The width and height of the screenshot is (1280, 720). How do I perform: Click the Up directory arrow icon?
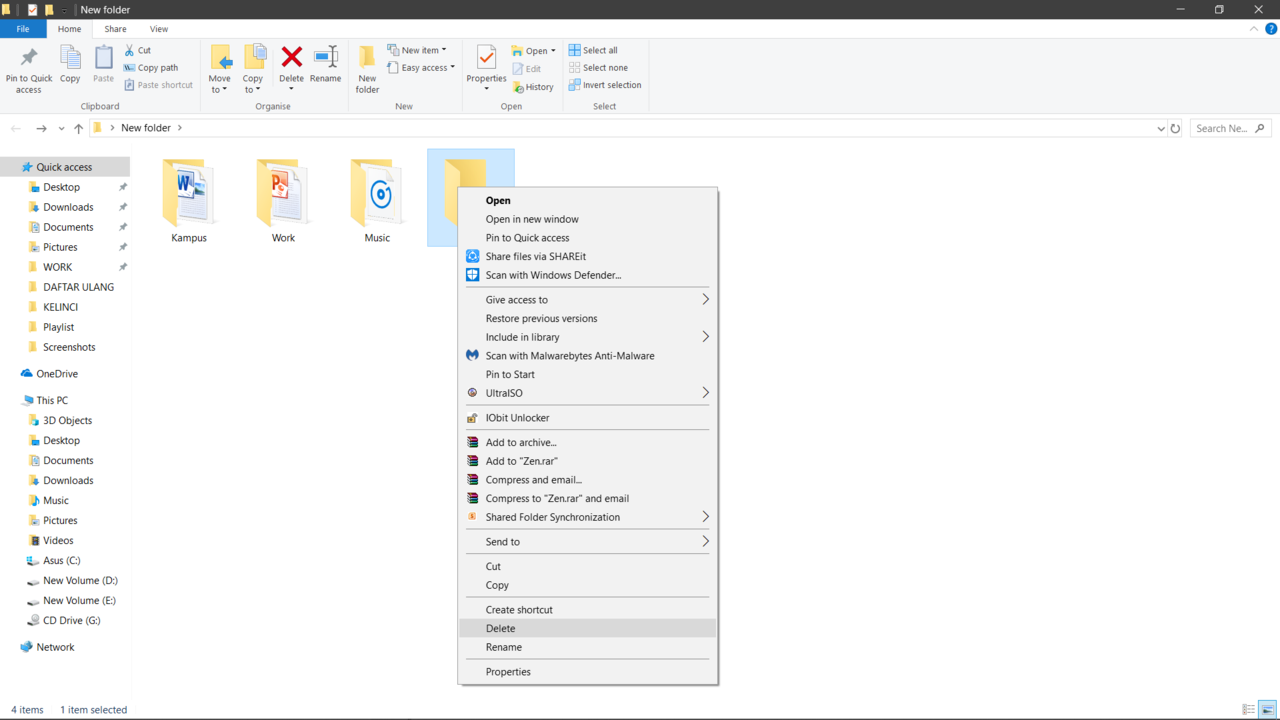point(78,128)
